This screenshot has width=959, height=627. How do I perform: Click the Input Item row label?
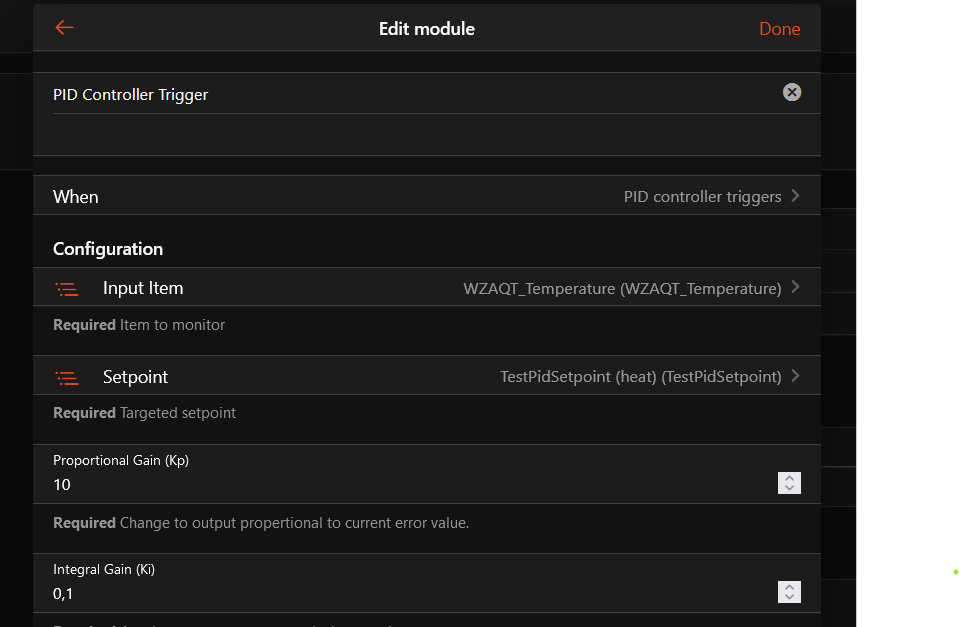point(143,288)
